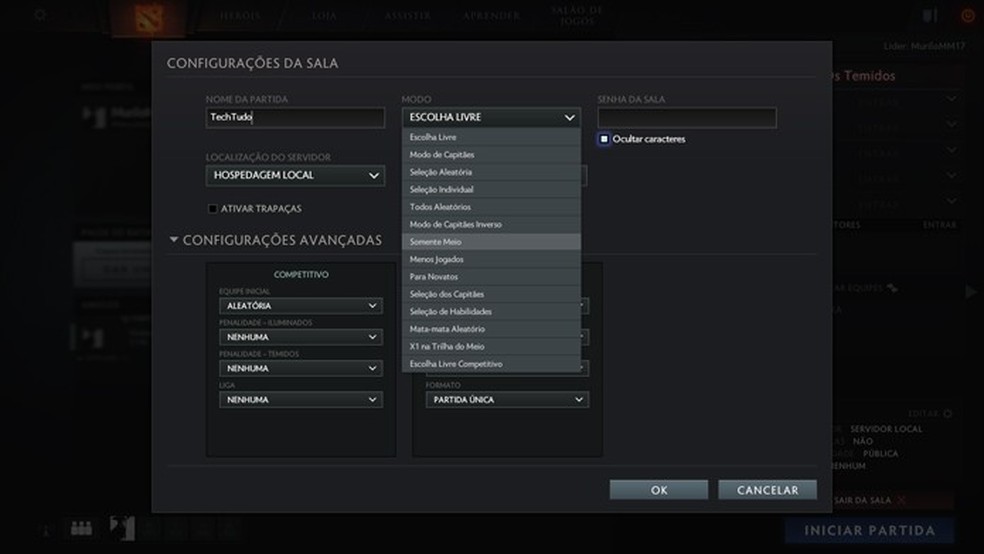
Task: Open the Heróis tab in the top bar
Action: pyautogui.click(x=240, y=16)
